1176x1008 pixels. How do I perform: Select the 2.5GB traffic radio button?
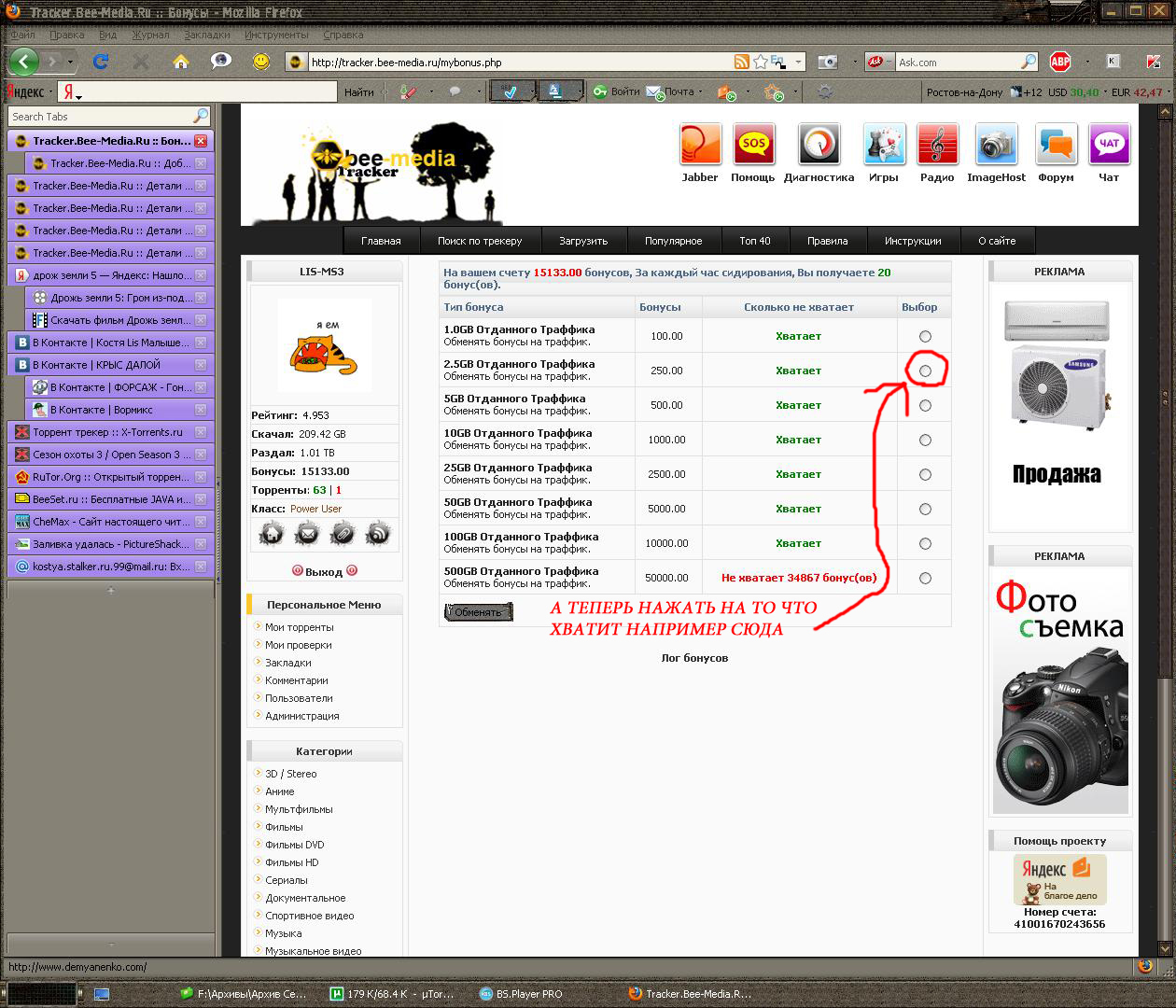pos(925,371)
